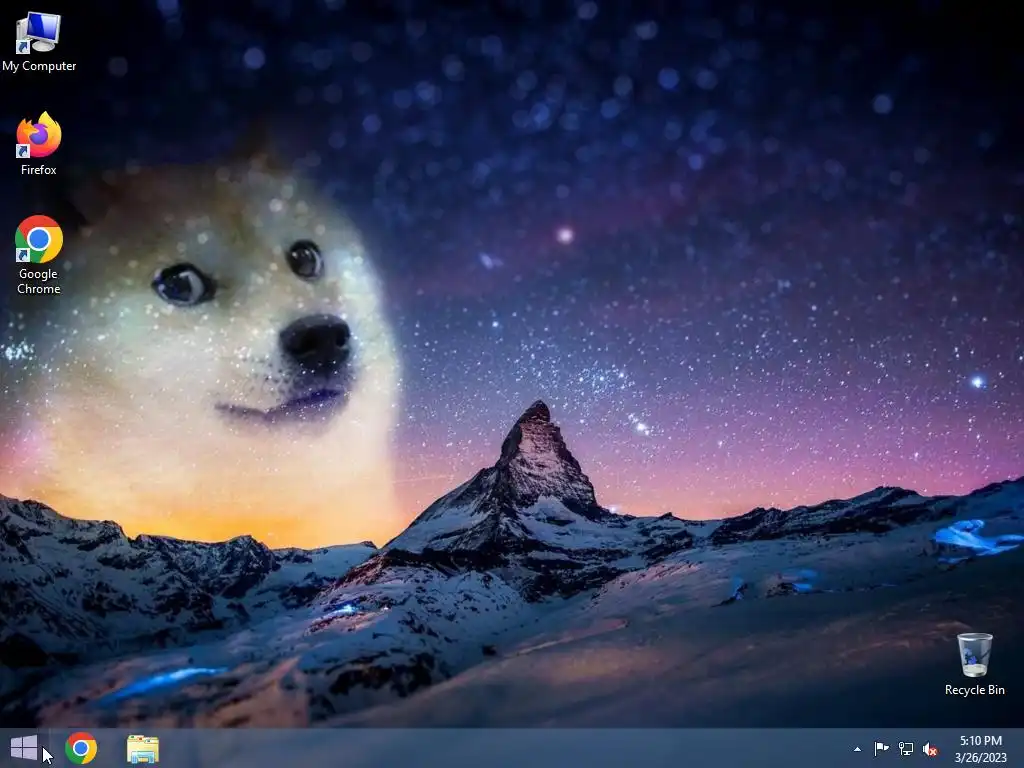The image size is (1024, 768).
Task: Open the Windows Start menu
Action: tap(24, 748)
